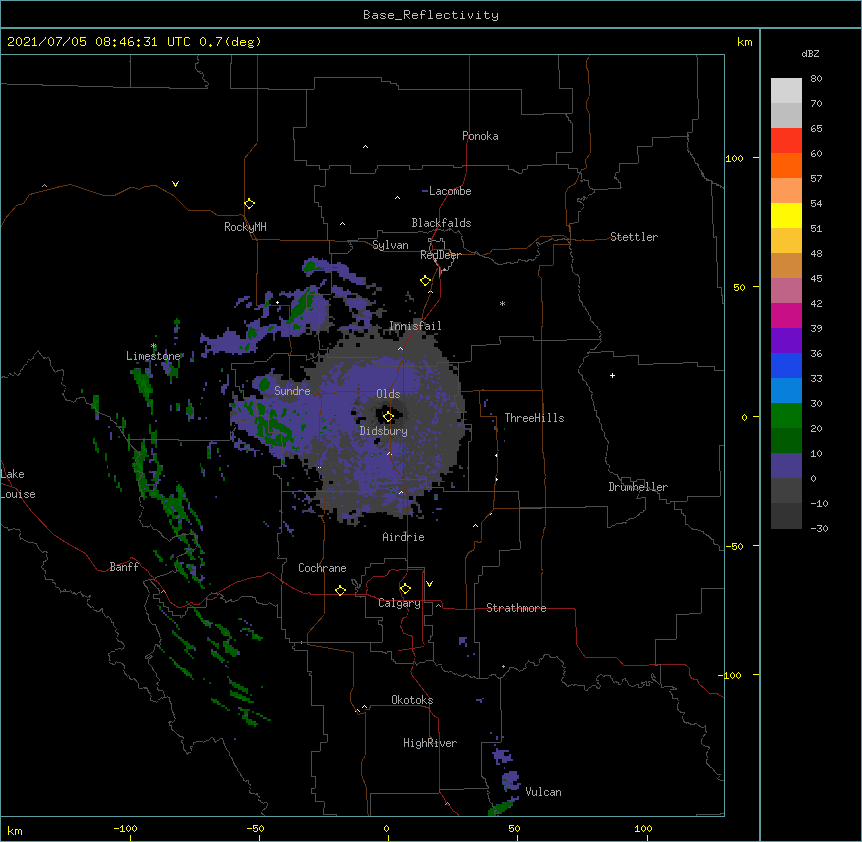
Task: Click the purple 36–39 dBZ legend swatch
Action: click(786, 341)
